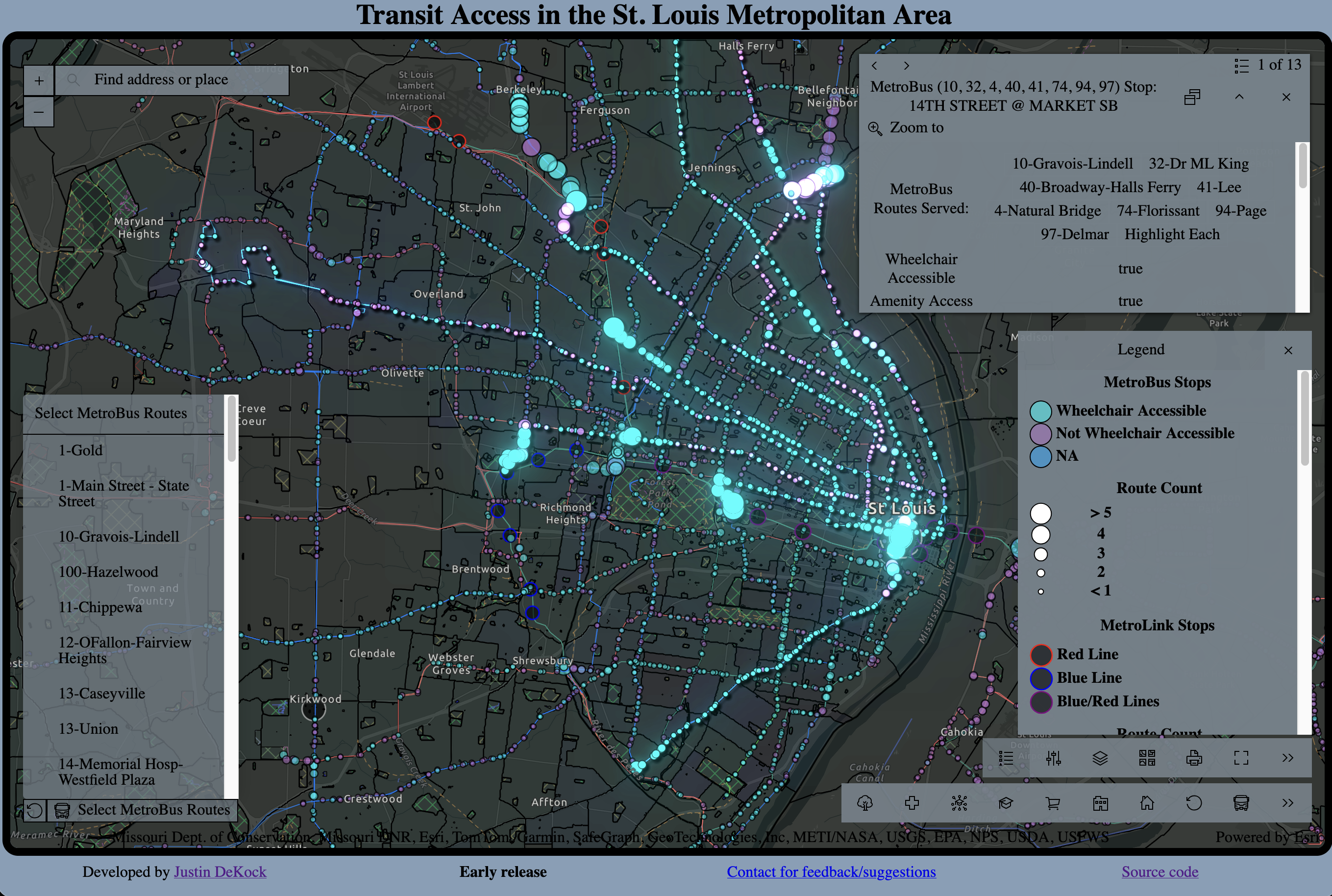Expand the upper toolbar with double chevron
The image size is (1332, 896).
pyautogui.click(x=1287, y=758)
